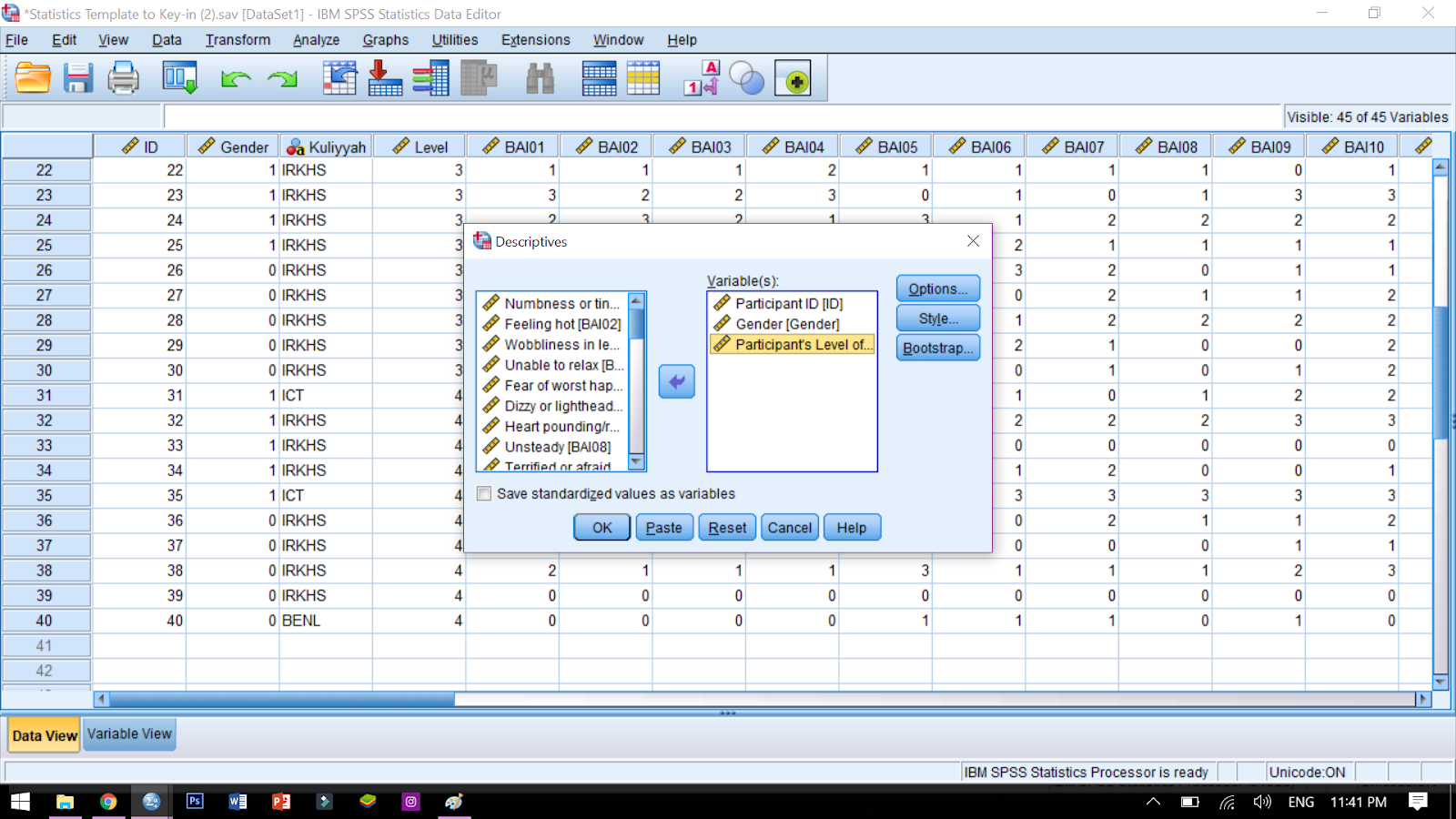This screenshot has height=819, width=1456.
Task: Open data document via folder icon
Action: coord(33,79)
